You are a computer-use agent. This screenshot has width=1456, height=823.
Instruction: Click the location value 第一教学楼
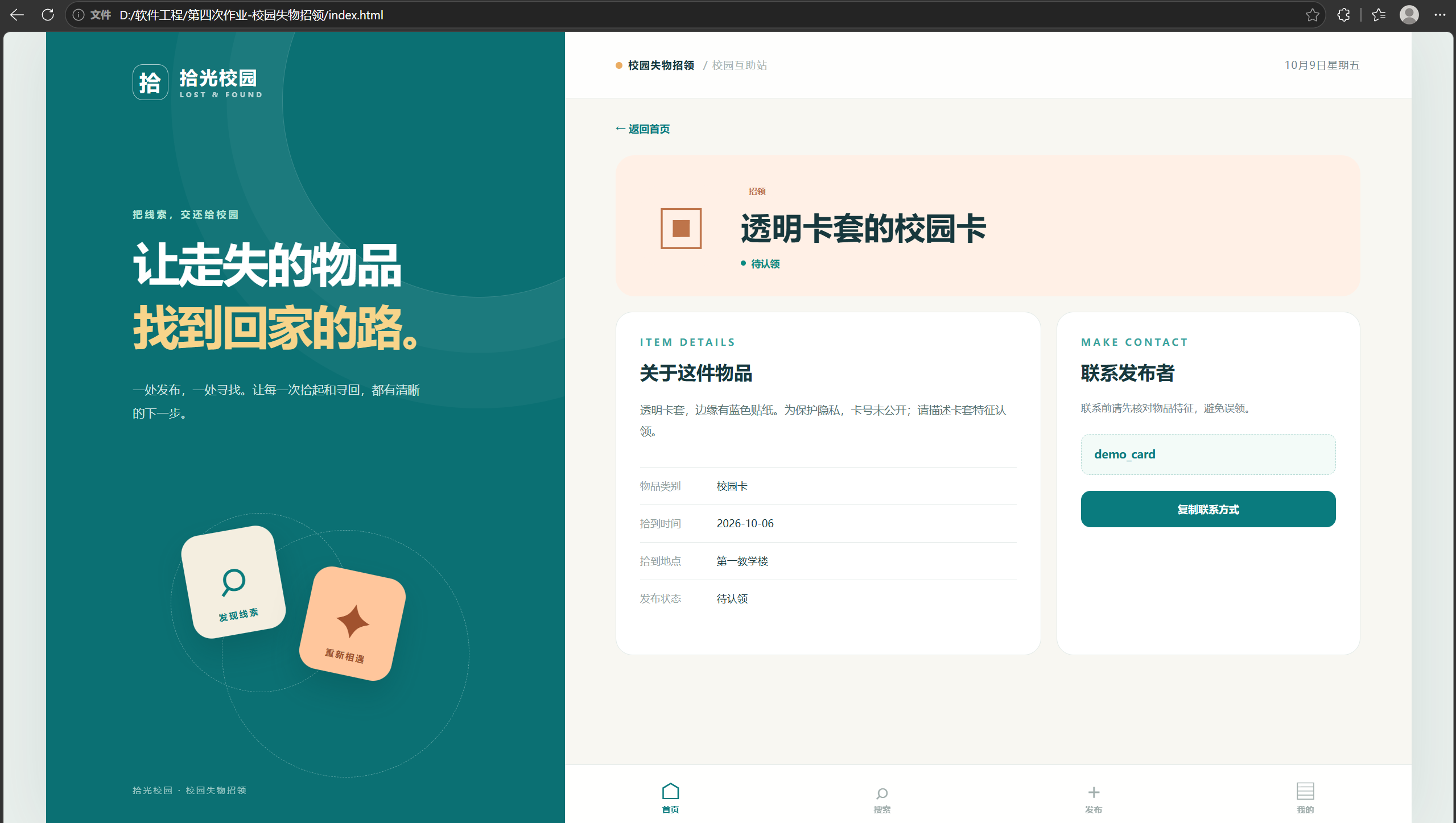tap(742, 561)
